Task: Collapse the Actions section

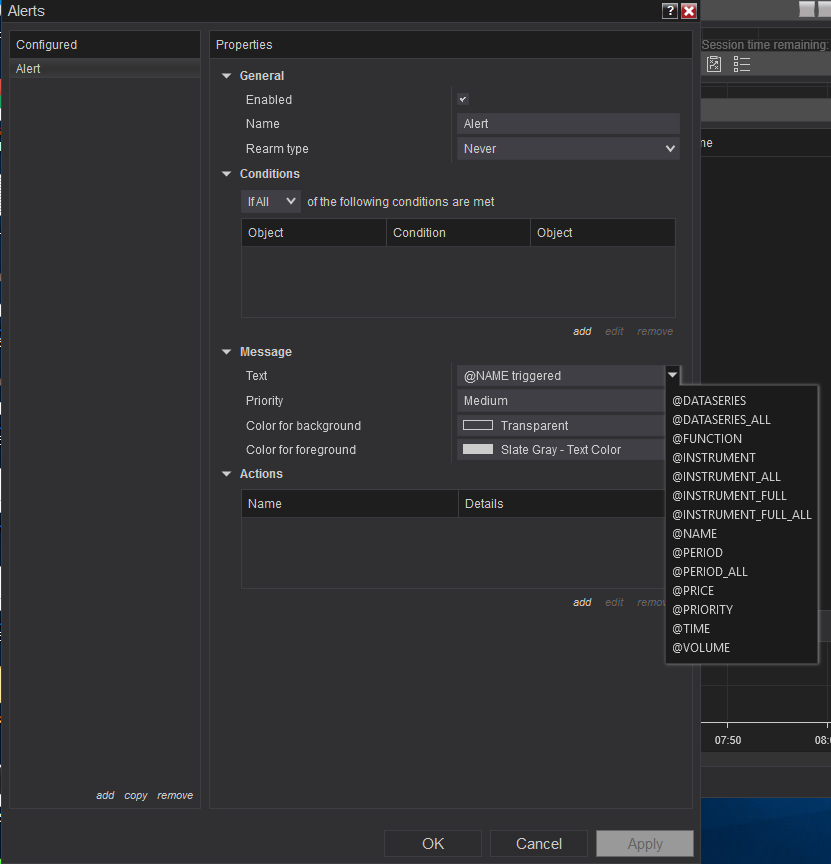Action: point(227,474)
